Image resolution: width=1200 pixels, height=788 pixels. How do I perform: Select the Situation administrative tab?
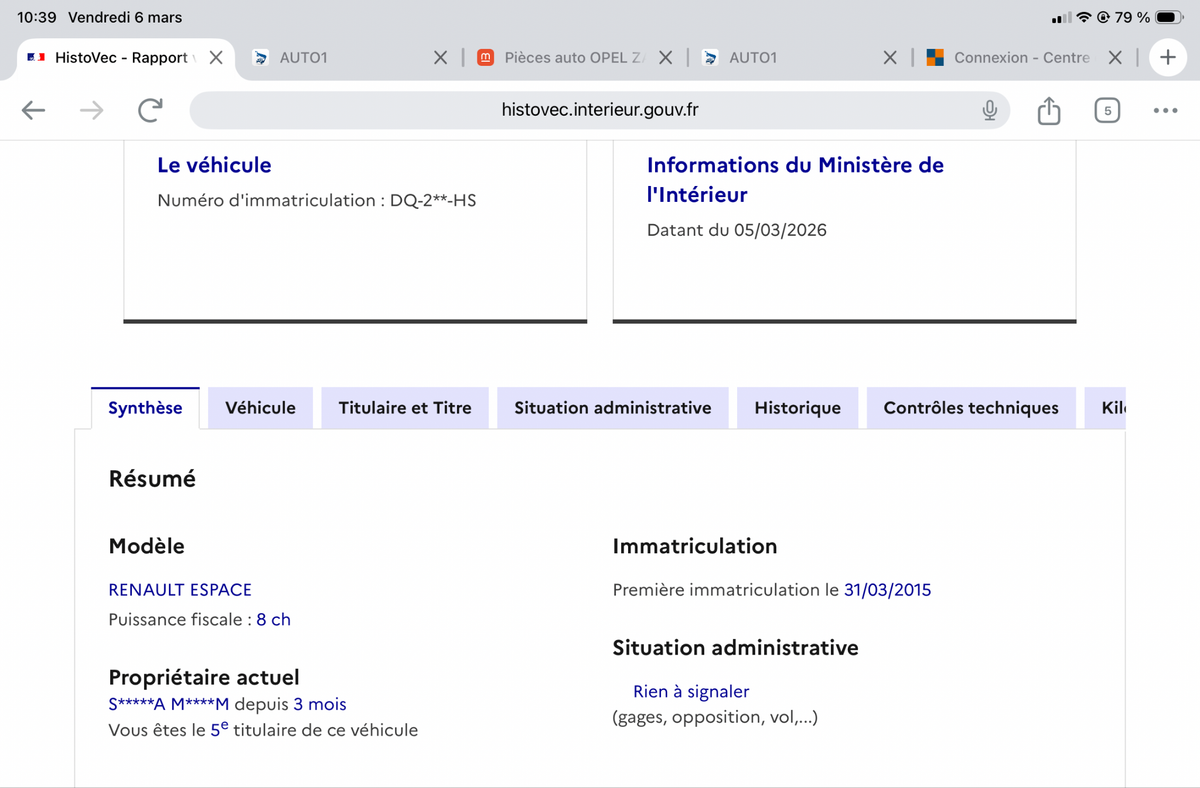click(612, 408)
